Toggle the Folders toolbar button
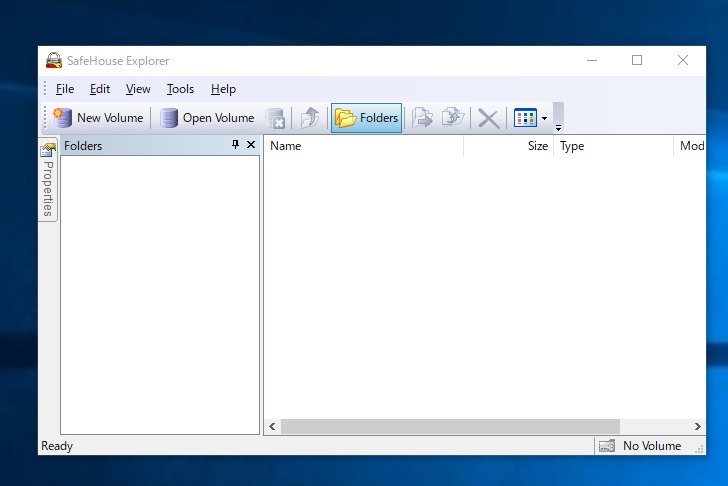 tap(366, 118)
